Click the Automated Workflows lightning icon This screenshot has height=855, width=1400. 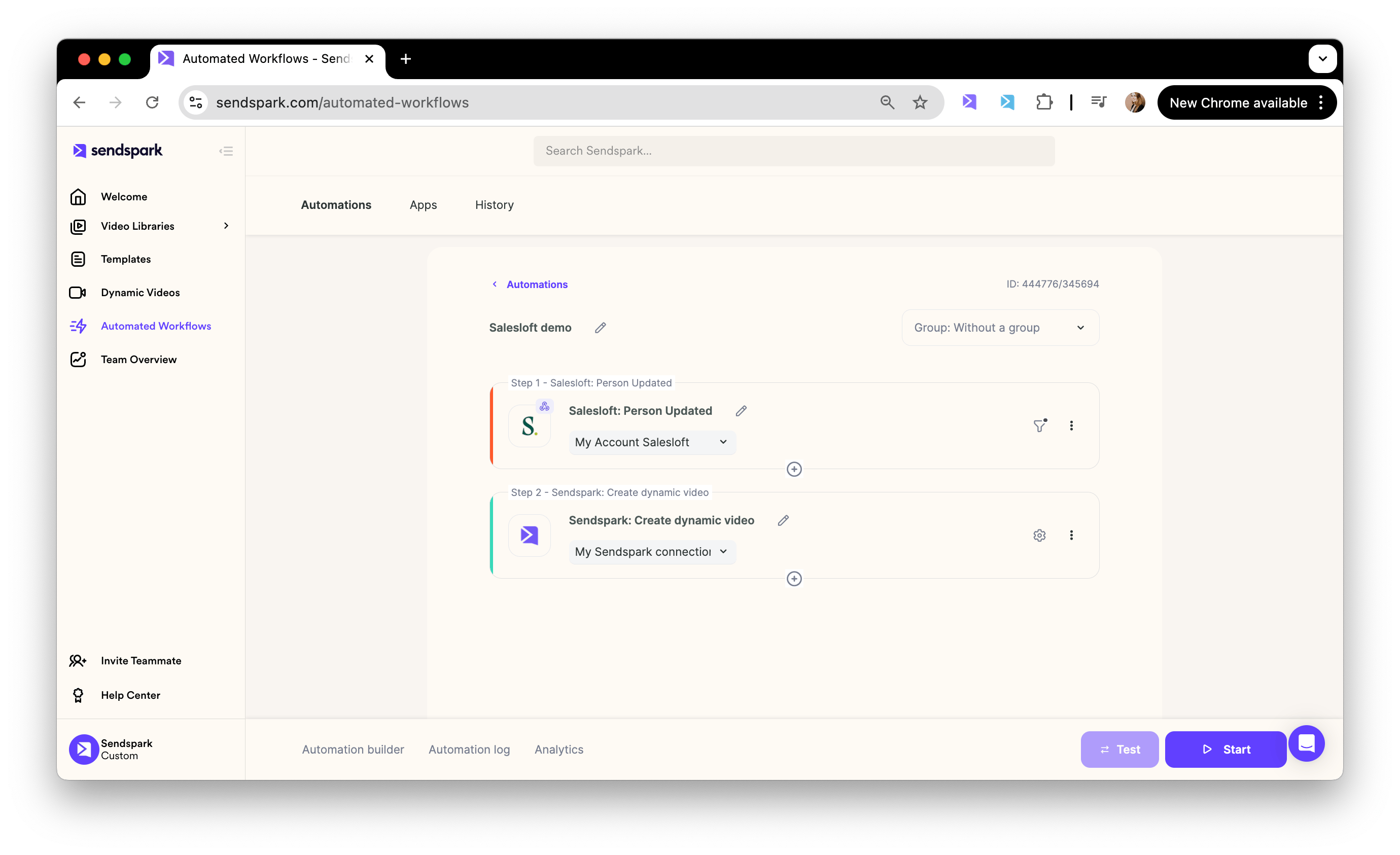78,326
